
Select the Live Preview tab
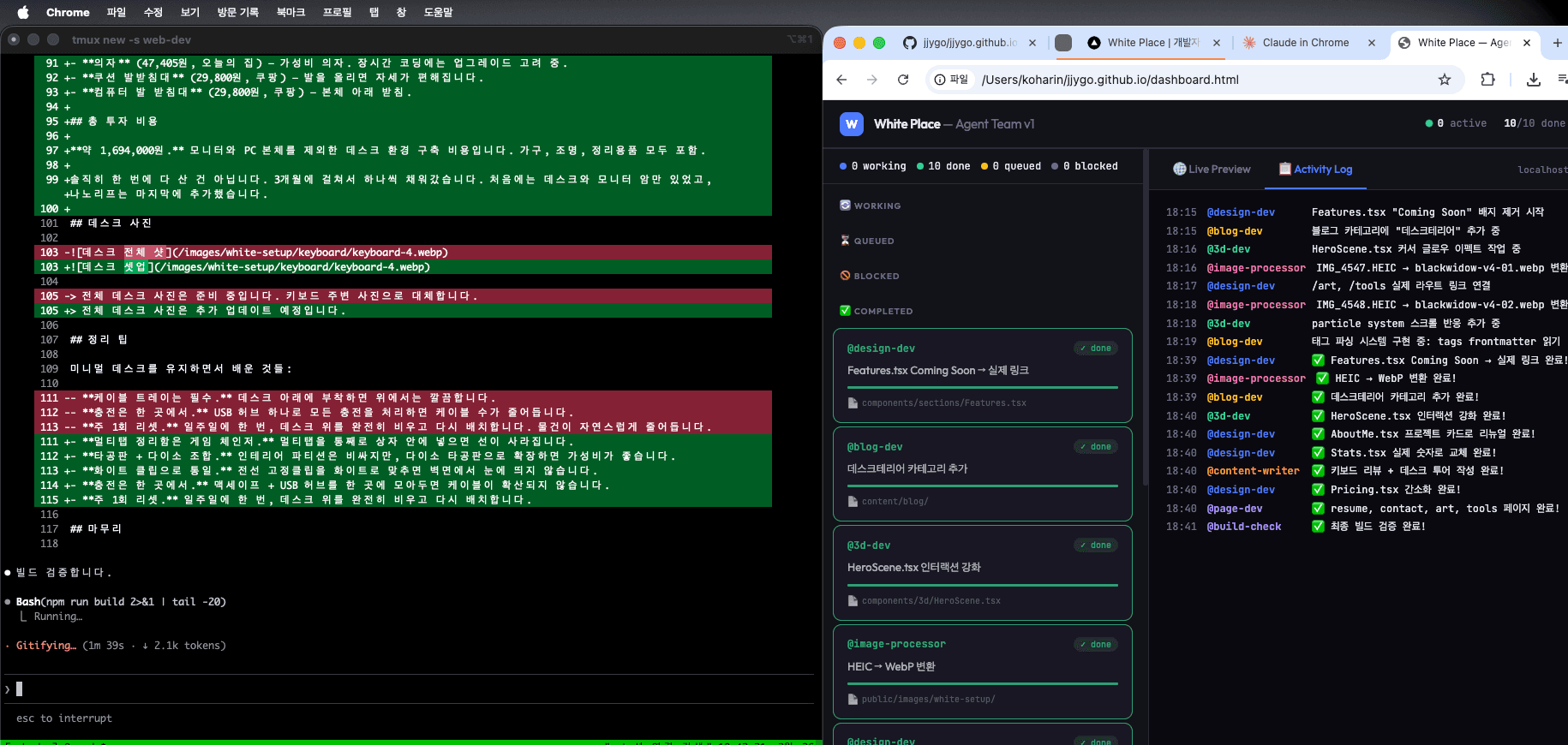[1212, 170]
